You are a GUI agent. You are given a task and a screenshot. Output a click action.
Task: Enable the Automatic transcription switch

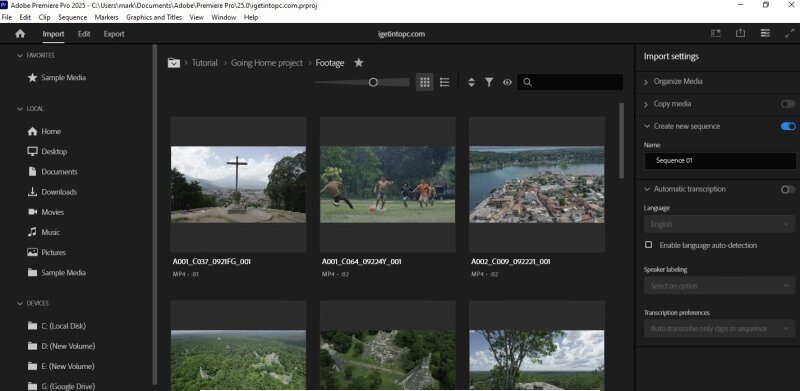[x=788, y=189]
